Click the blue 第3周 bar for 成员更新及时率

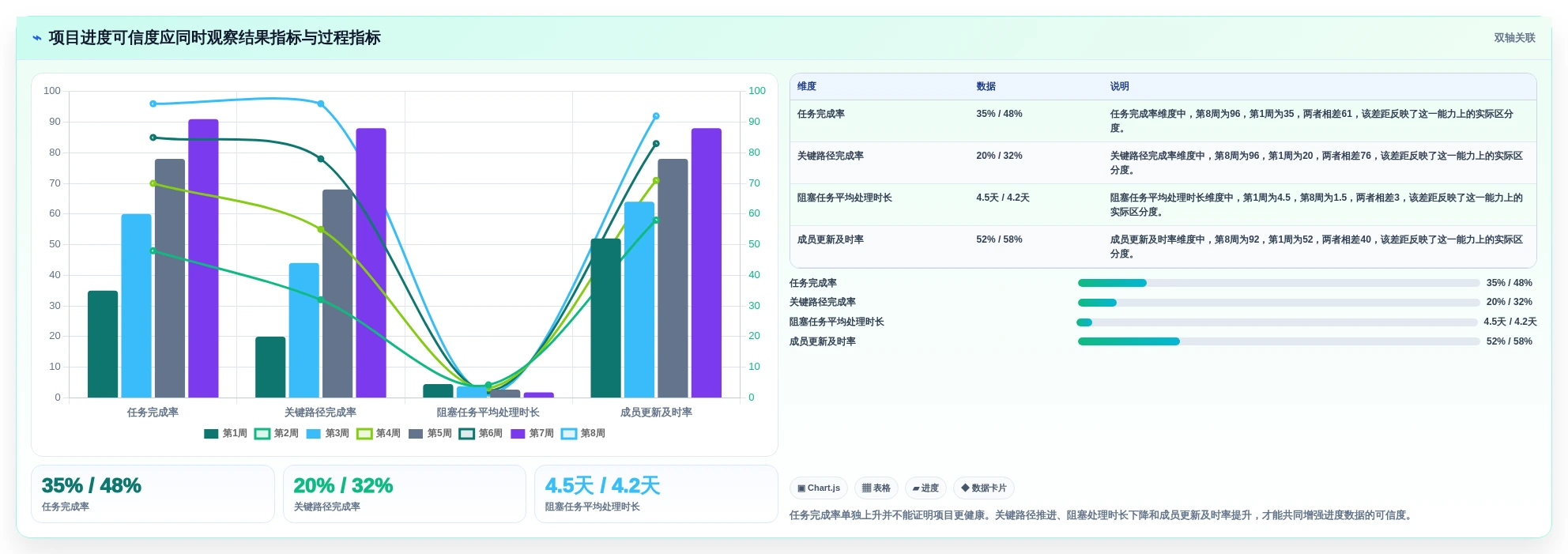point(639,300)
